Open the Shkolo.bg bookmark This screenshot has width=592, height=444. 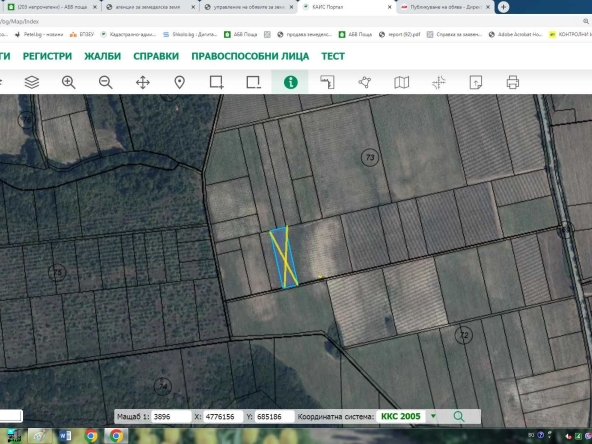pyautogui.click(x=190, y=34)
